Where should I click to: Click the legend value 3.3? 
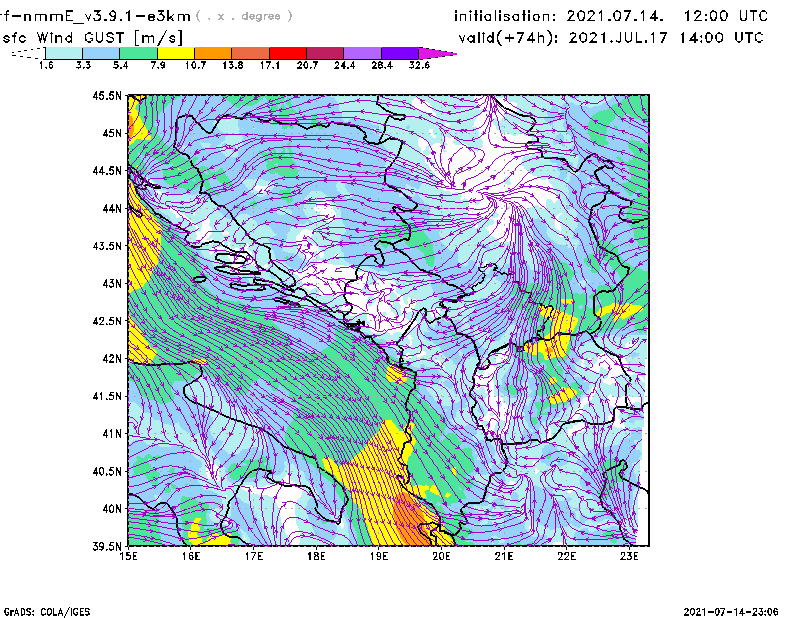83,65
